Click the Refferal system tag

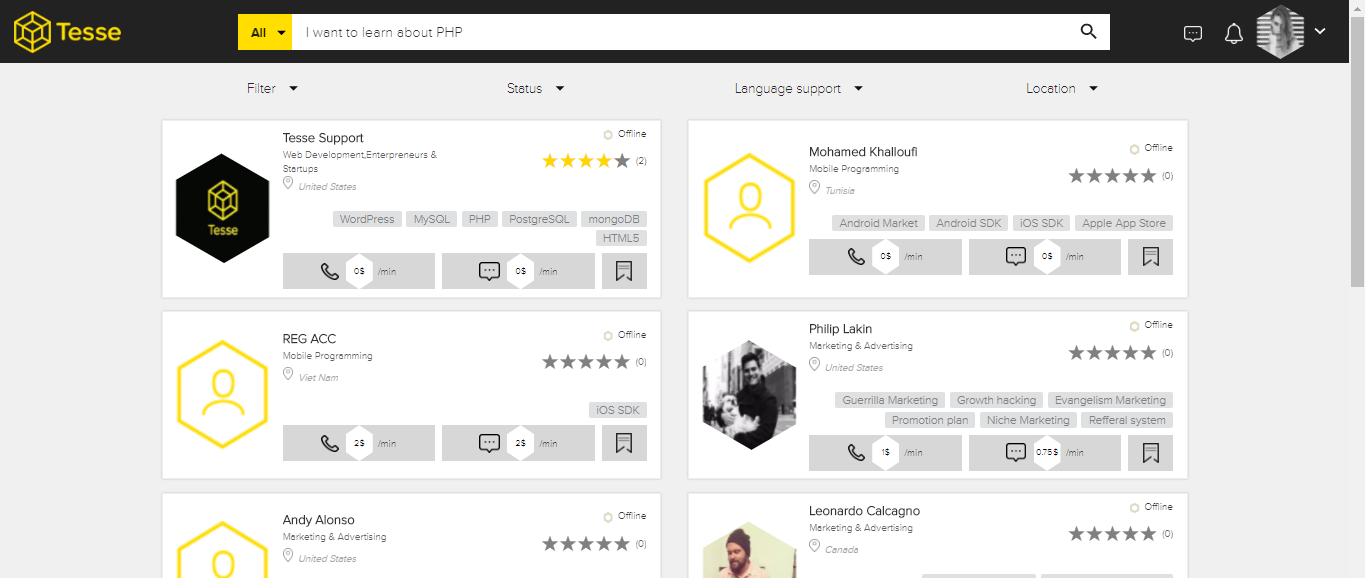[x=1127, y=420]
